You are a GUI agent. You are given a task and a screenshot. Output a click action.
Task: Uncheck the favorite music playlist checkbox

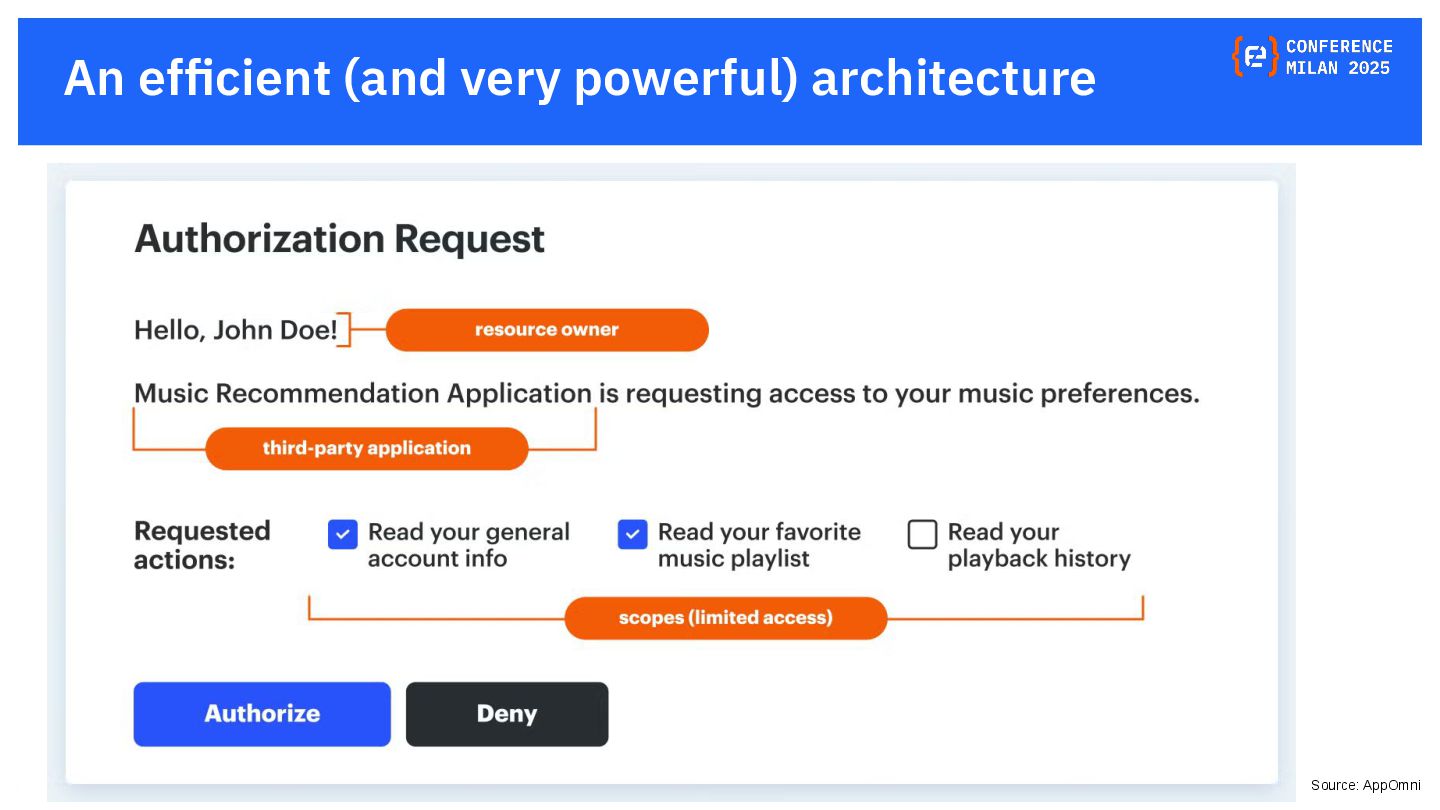[632, 535]
